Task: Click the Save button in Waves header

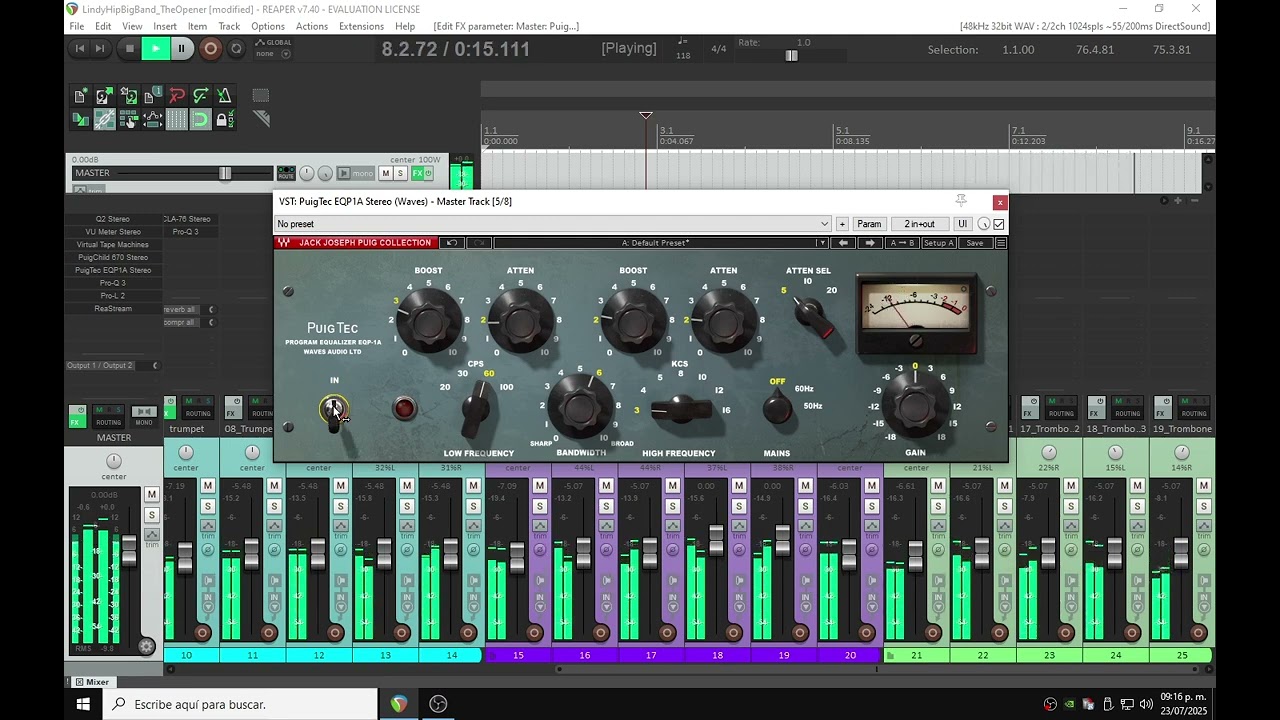Action: (x=975, y=243)
